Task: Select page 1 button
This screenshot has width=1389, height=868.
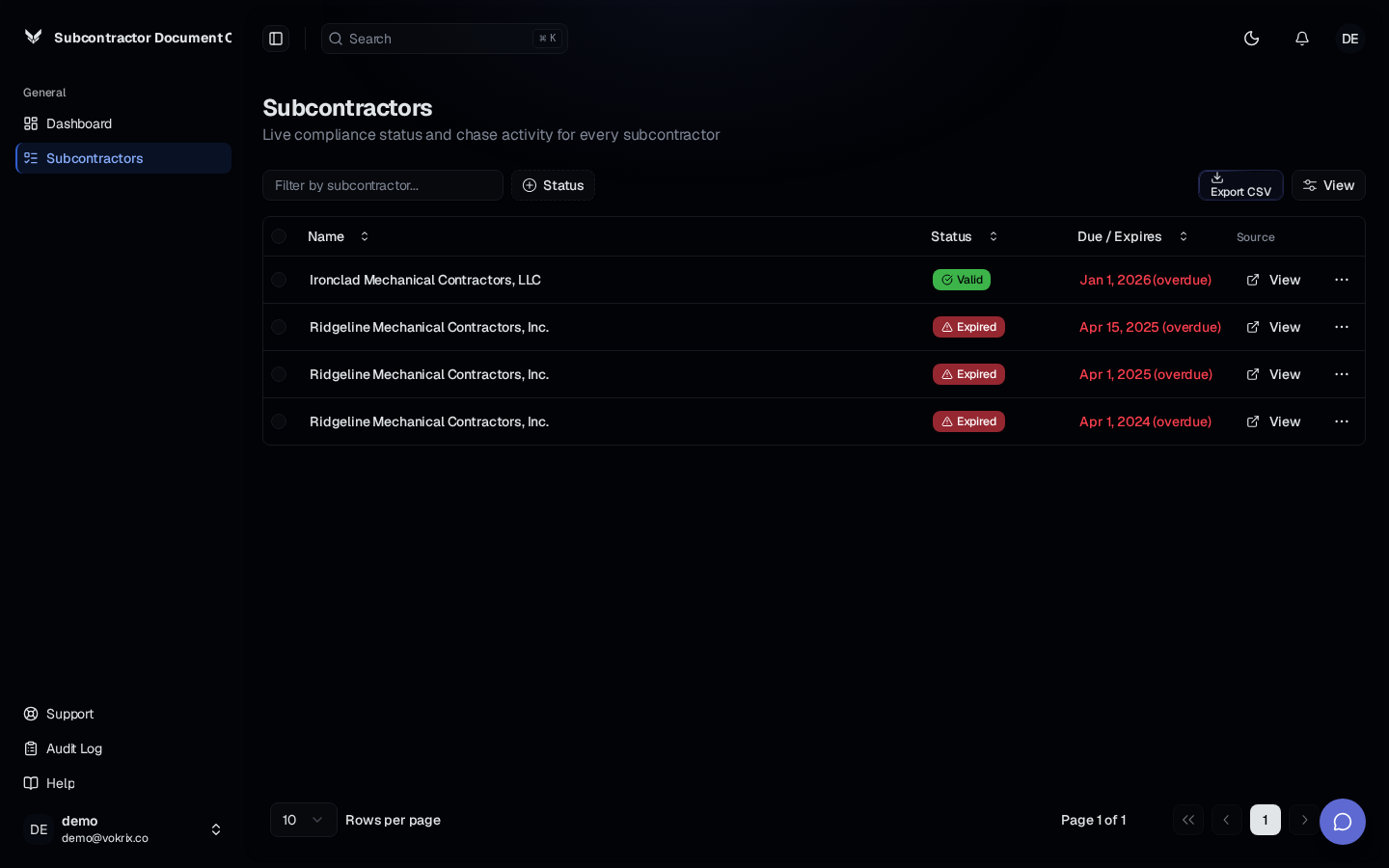Action: pyautogui.click(x=1266, y=820)
